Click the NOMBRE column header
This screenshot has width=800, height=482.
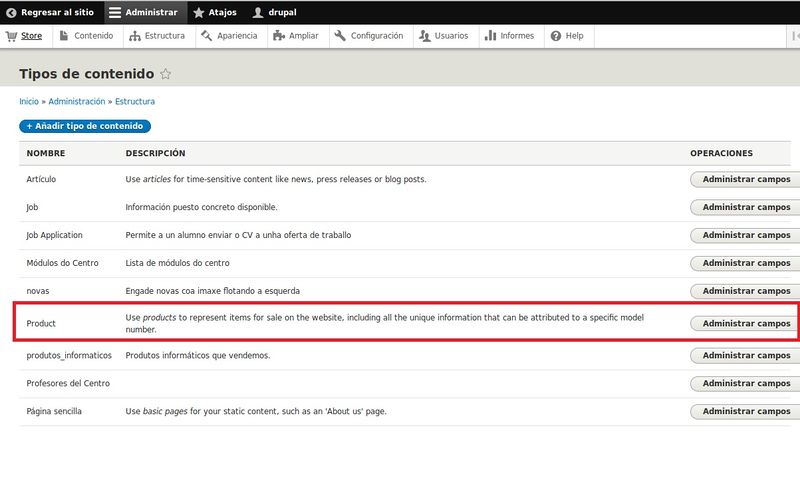(x=46, y=153)
